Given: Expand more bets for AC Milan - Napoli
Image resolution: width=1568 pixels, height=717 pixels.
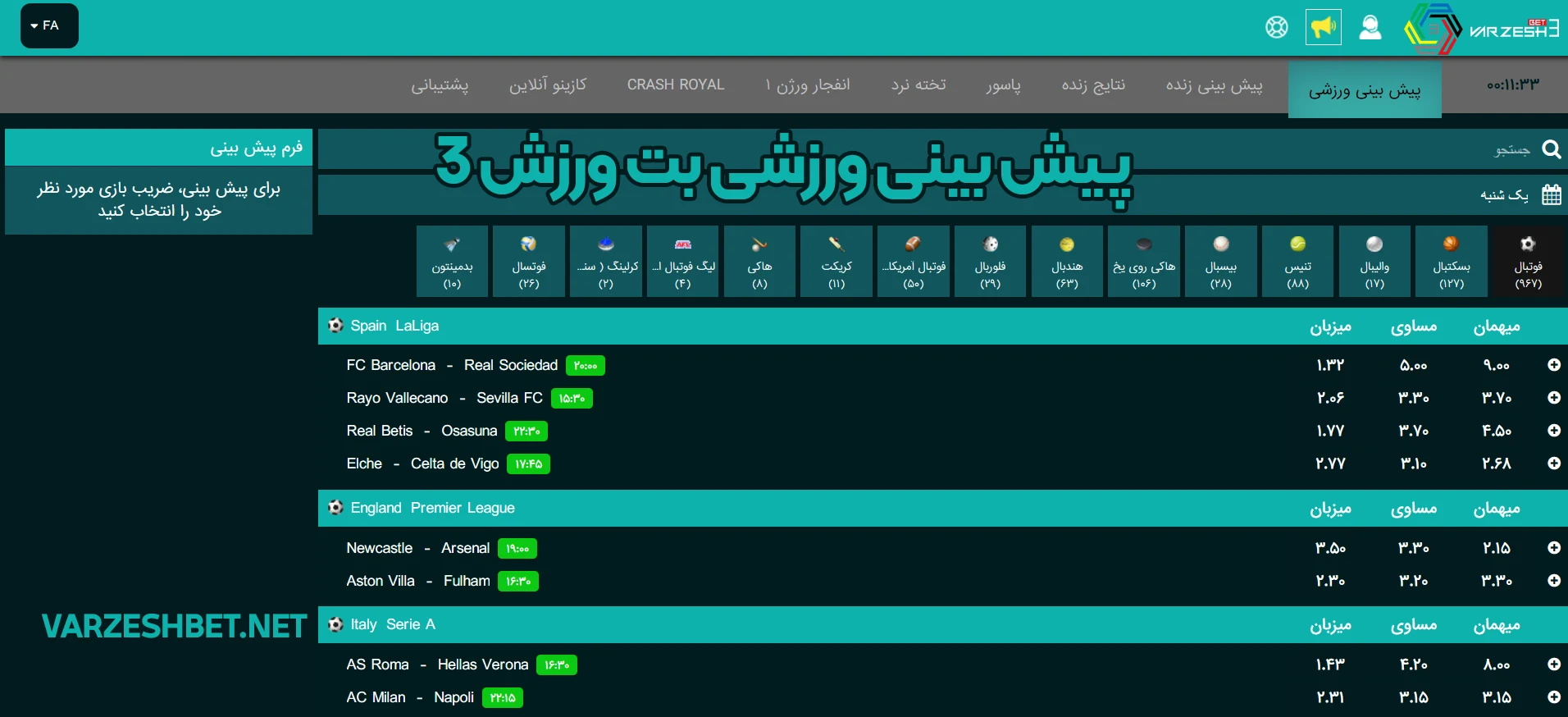Looking at the screenshot, I should coord(1553,697).
